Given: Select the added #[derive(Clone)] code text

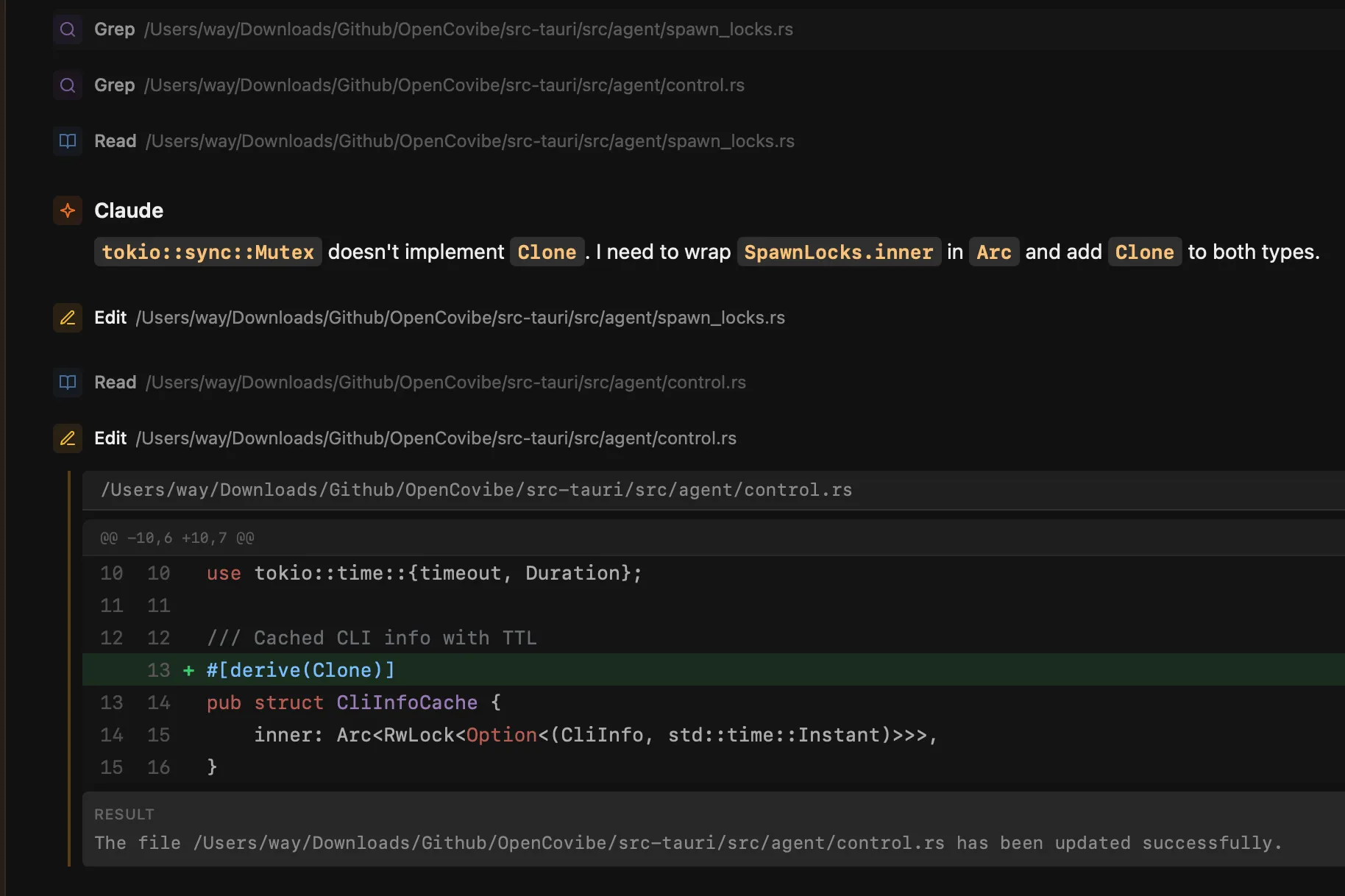Looking at the screenshot, I should pyautogui.click(x=300, y=670).
